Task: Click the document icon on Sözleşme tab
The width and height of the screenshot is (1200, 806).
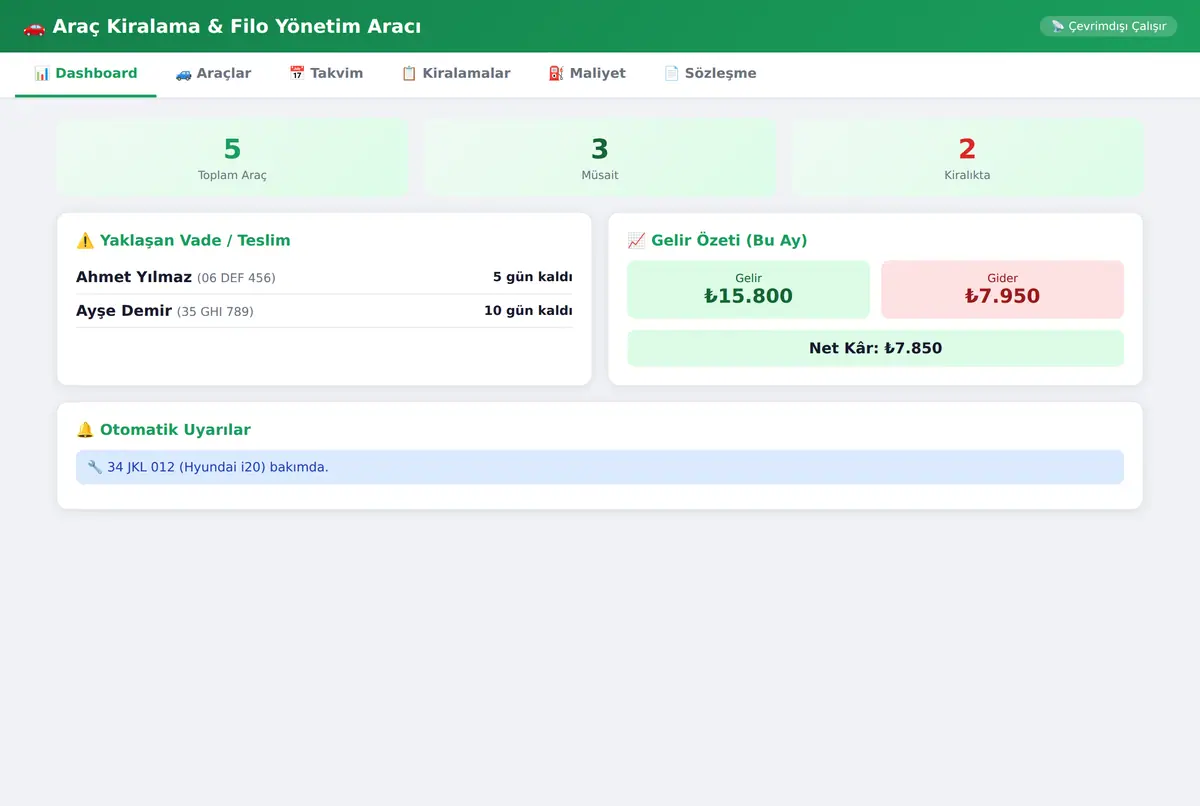Action: (672, 73)
